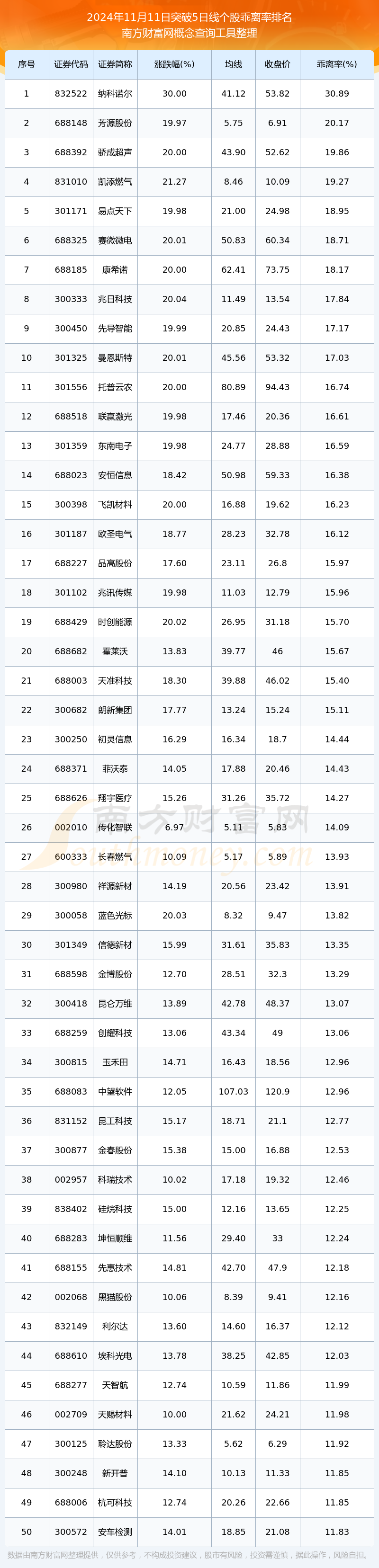Select stock code 832522
Screen dimensions: 379x1568
pos(71,94)
